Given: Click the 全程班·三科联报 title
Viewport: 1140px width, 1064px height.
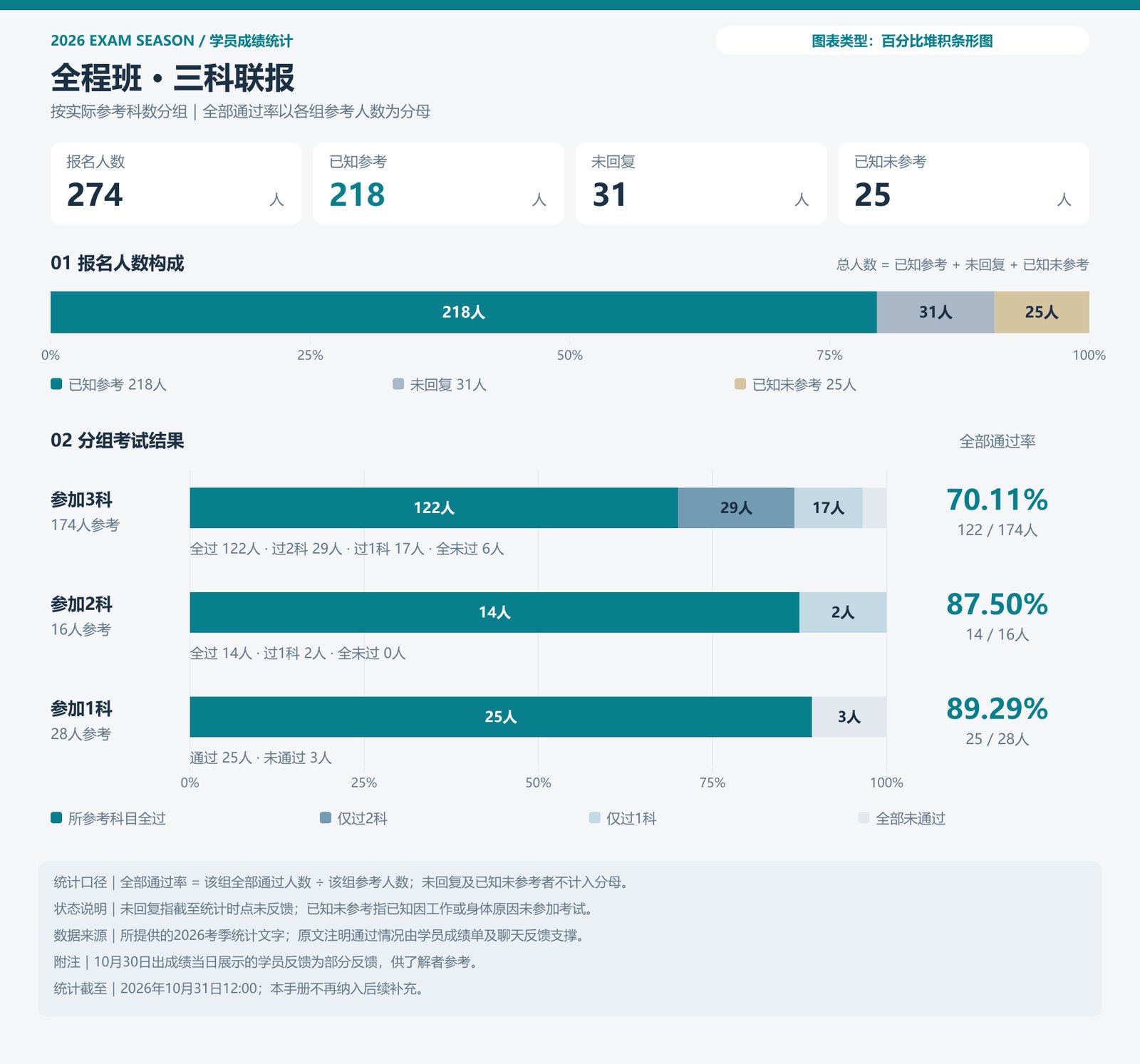Looking at the screenshot, I should (x=172, y=78).
